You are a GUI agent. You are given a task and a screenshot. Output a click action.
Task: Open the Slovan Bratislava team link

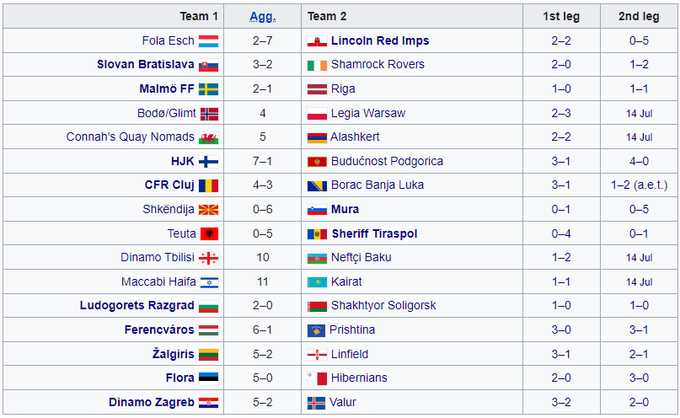[145, 65]
